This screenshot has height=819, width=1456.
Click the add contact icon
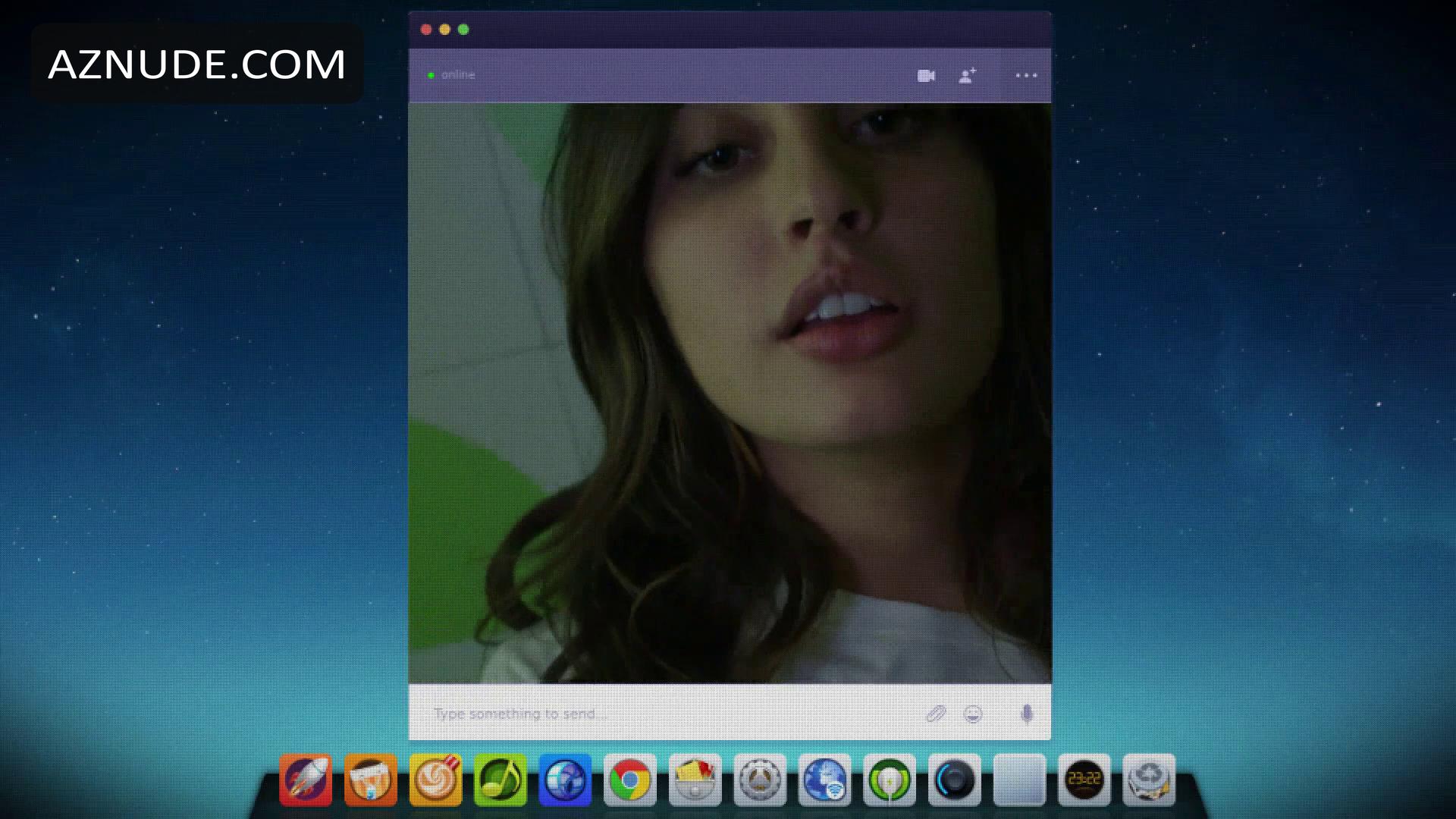(x=967, y=76)
